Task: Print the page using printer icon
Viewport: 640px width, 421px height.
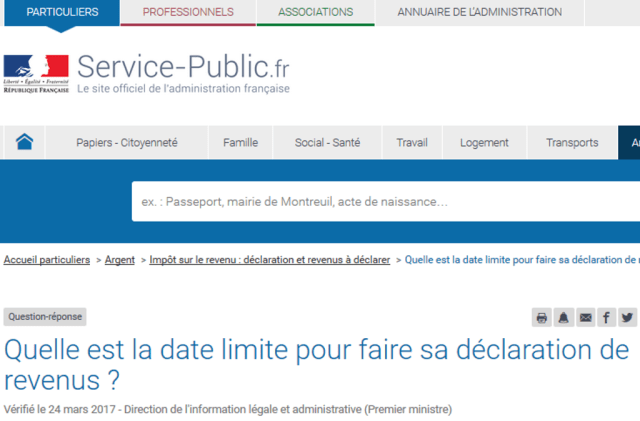Action: click(x=542, y=318)
